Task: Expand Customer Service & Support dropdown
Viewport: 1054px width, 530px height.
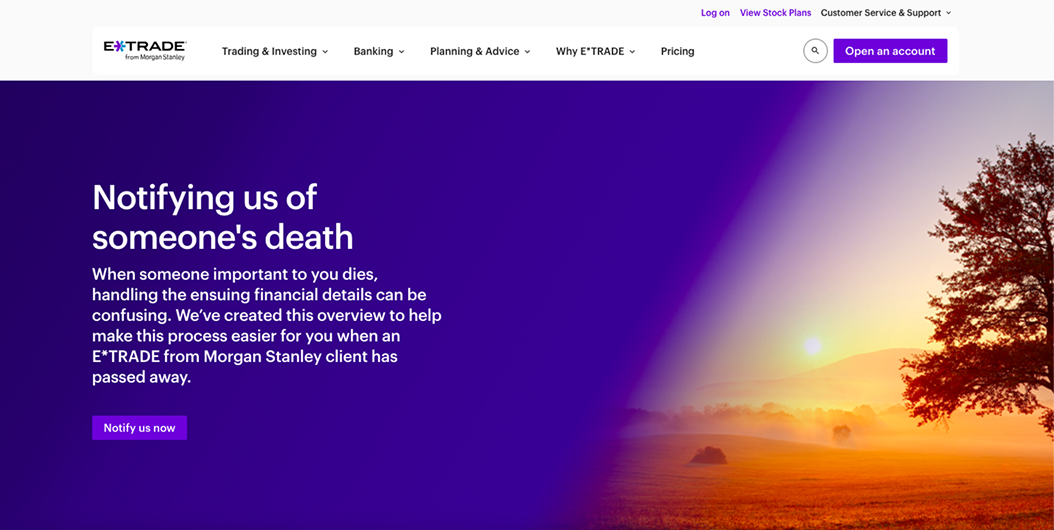Action: pos(886,13)
